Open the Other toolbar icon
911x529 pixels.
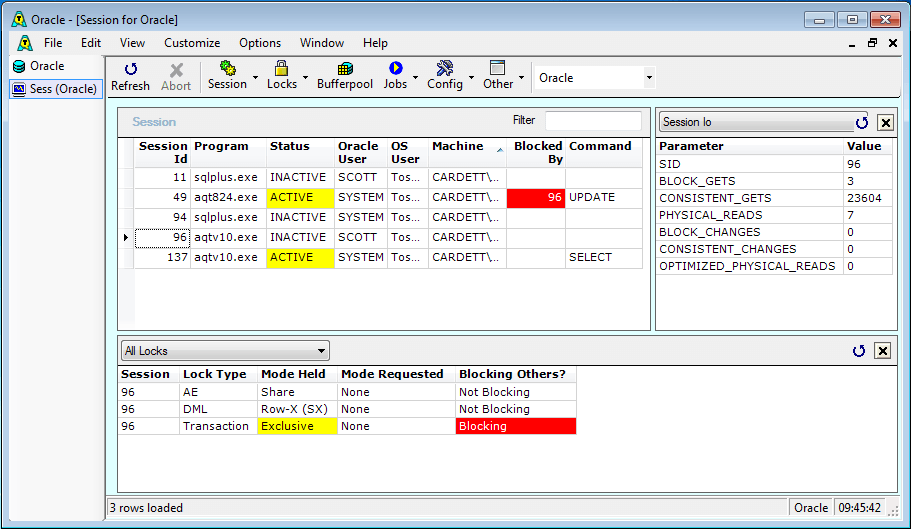click(x=497, y=68)
